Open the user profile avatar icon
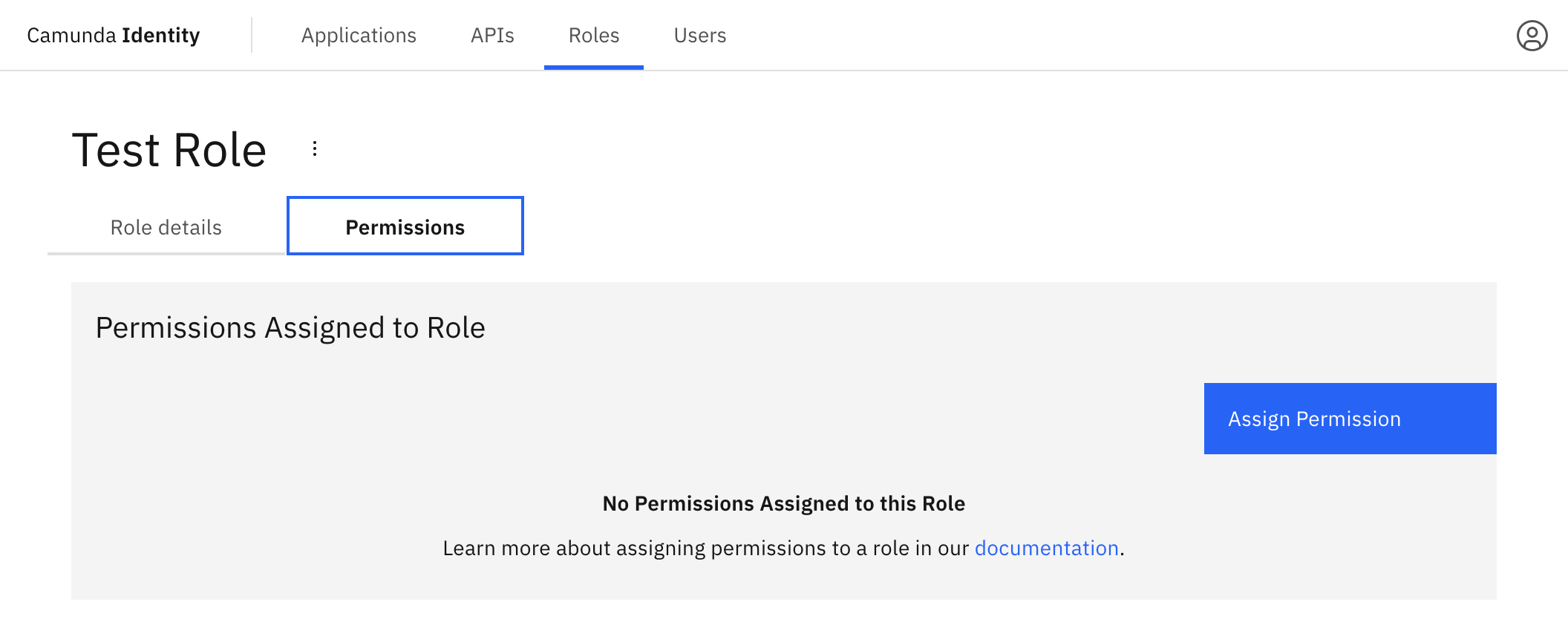Screen dimensions: 1568x622 (x=1532, y=36)
